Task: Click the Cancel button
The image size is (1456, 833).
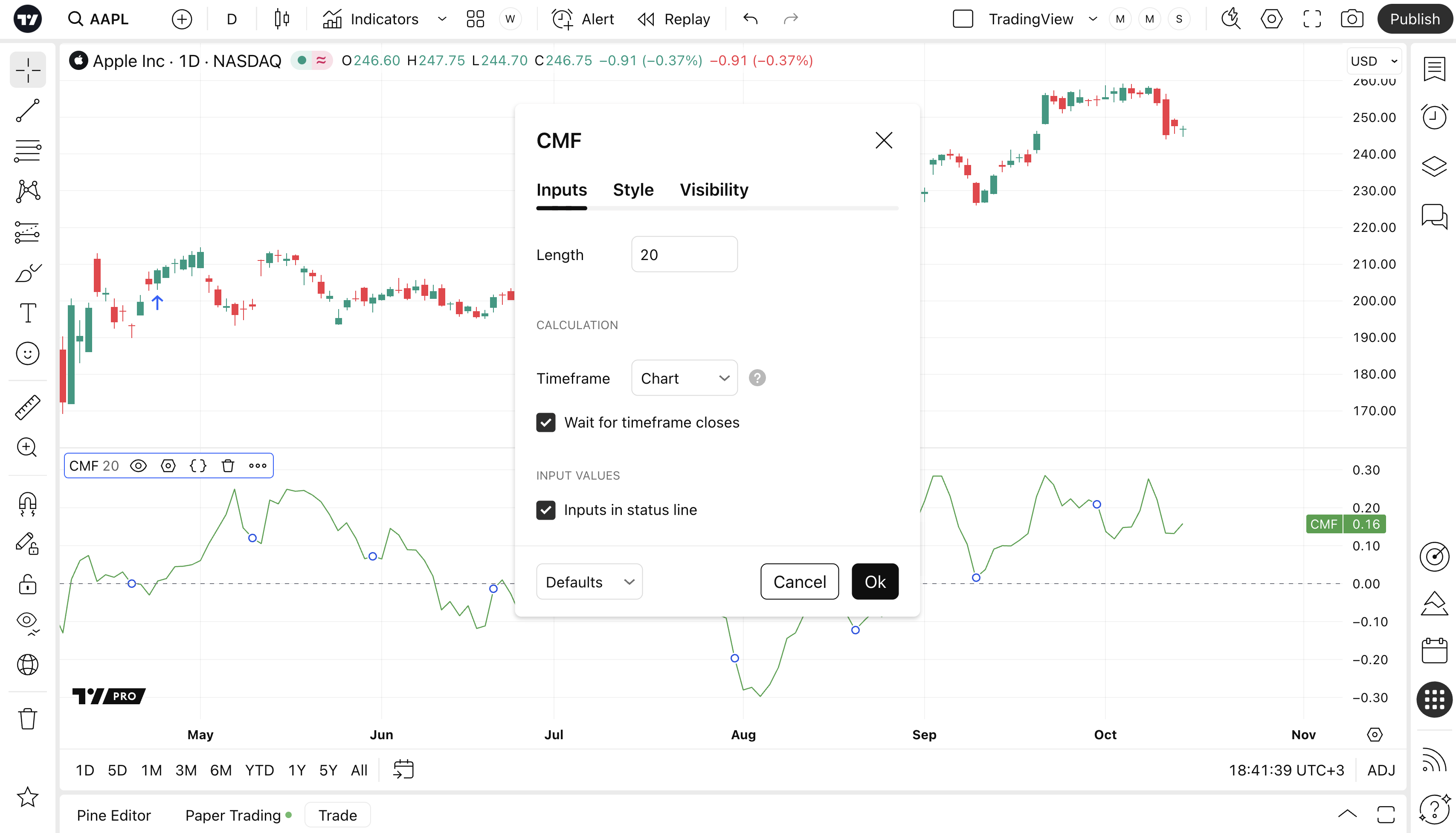Action: tap(799, 582)
